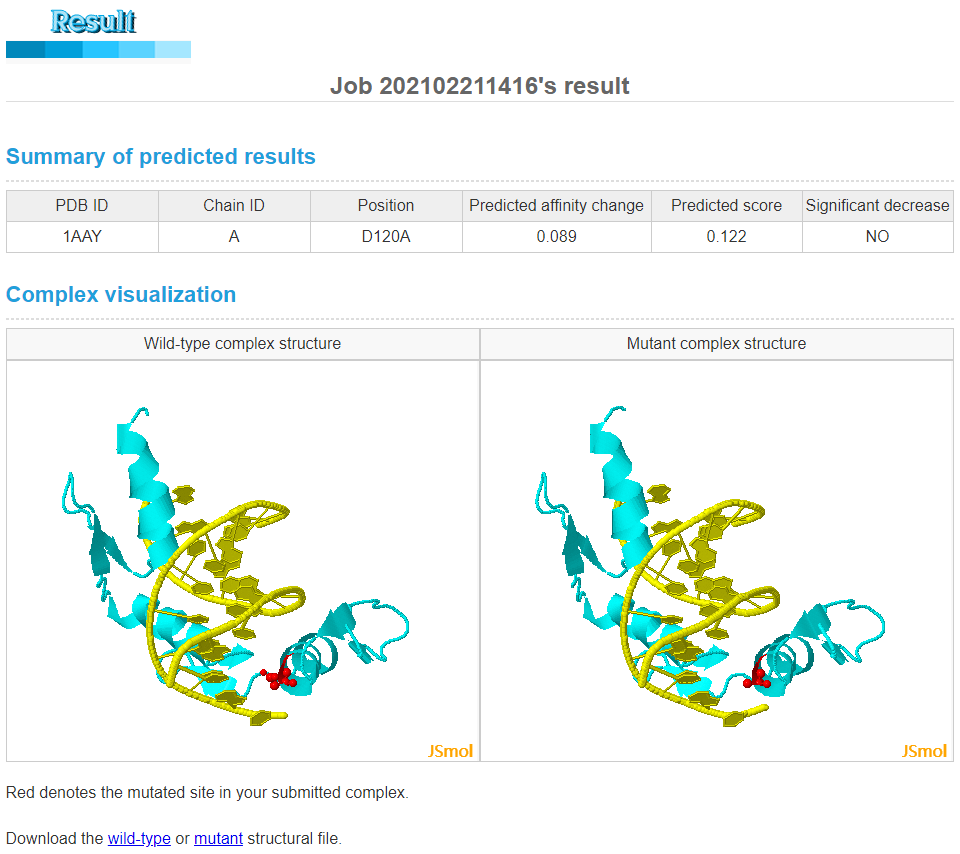
Task: Open the wild-type structural file link
Action: tap(139, 838)
